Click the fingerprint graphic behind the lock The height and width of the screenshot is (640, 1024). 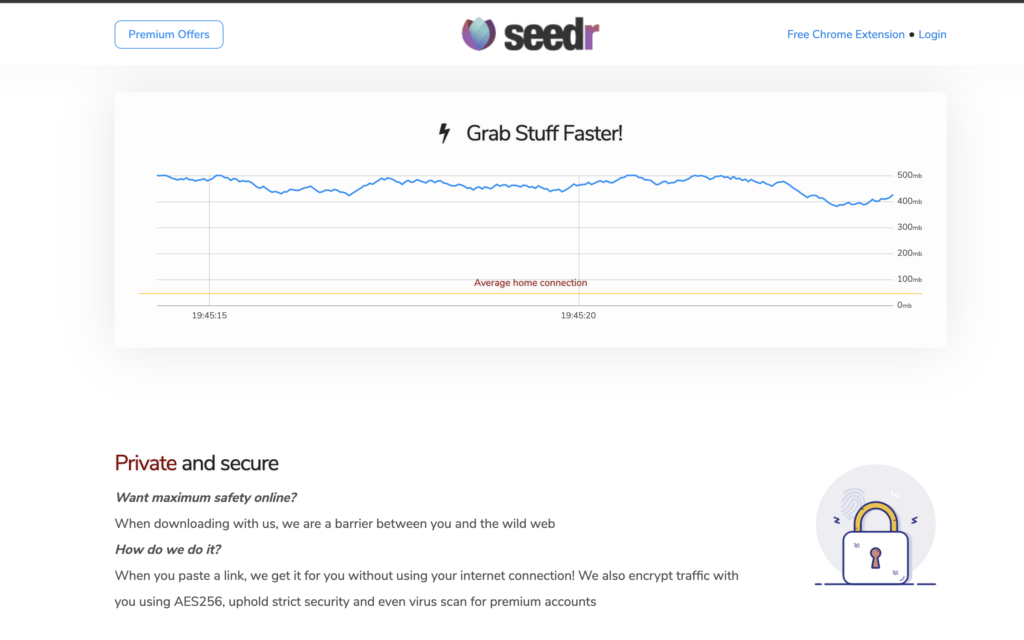[x=853, y=502]
